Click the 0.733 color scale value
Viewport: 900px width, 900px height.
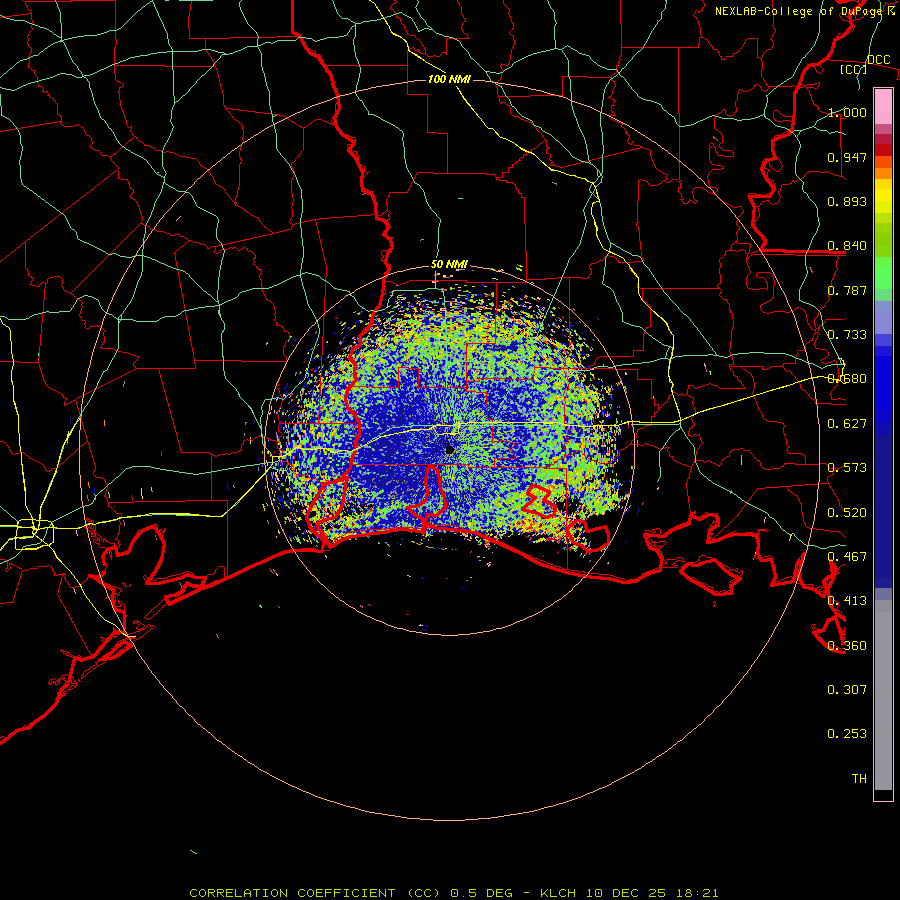pos(847,335)
